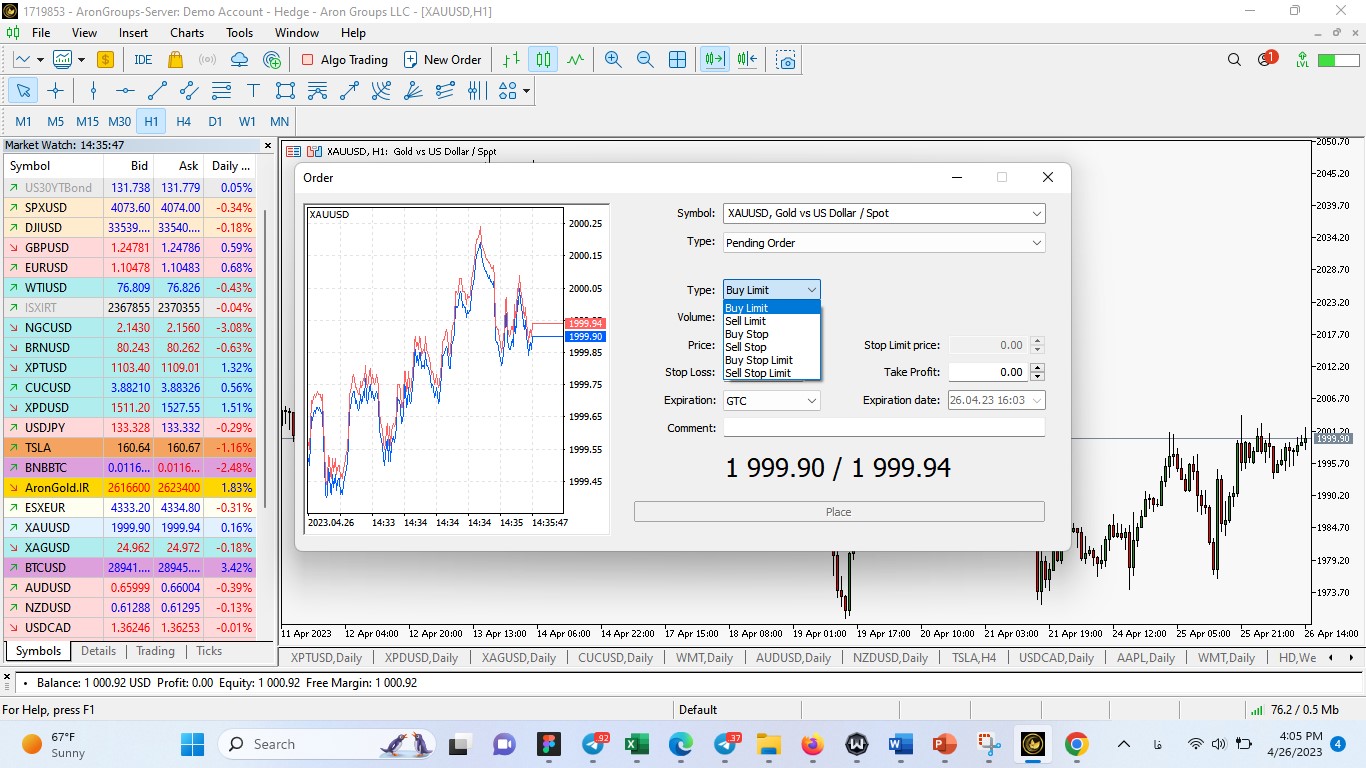Switch to Market Watch Details tab

point(98,651)
